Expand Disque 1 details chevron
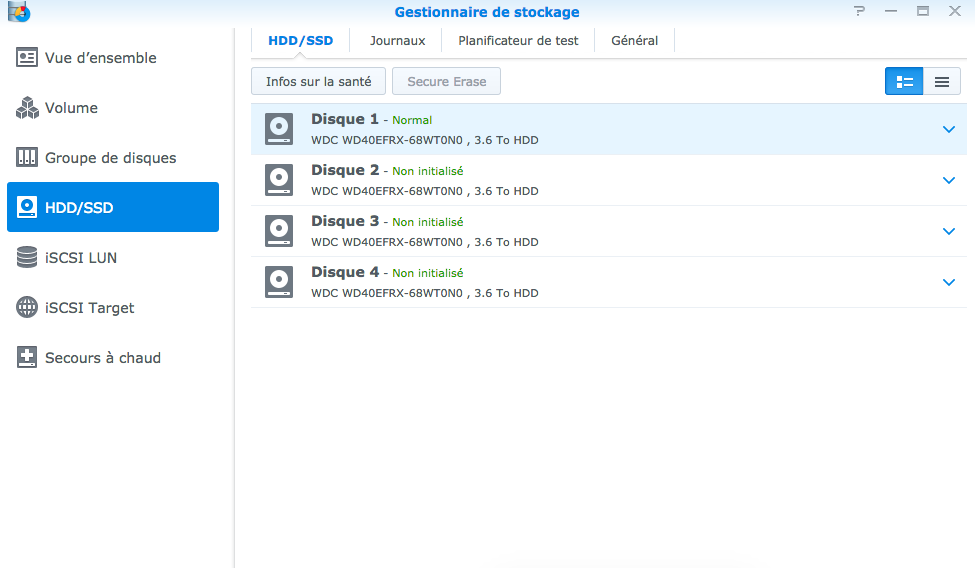This screenshot has height=568, width=975. pos(949,129)
